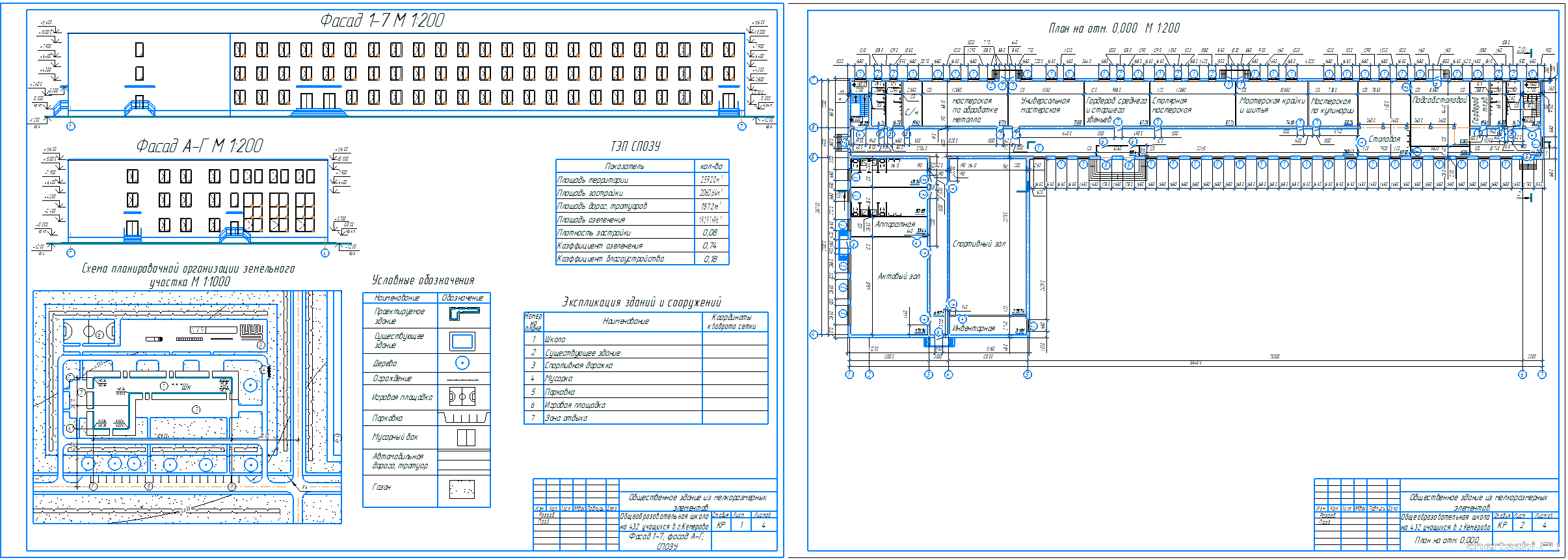Select the 'Коэффициент благоустройства' row label
The height and width of the screenshot is (560, 1568).
click(611, 258)
